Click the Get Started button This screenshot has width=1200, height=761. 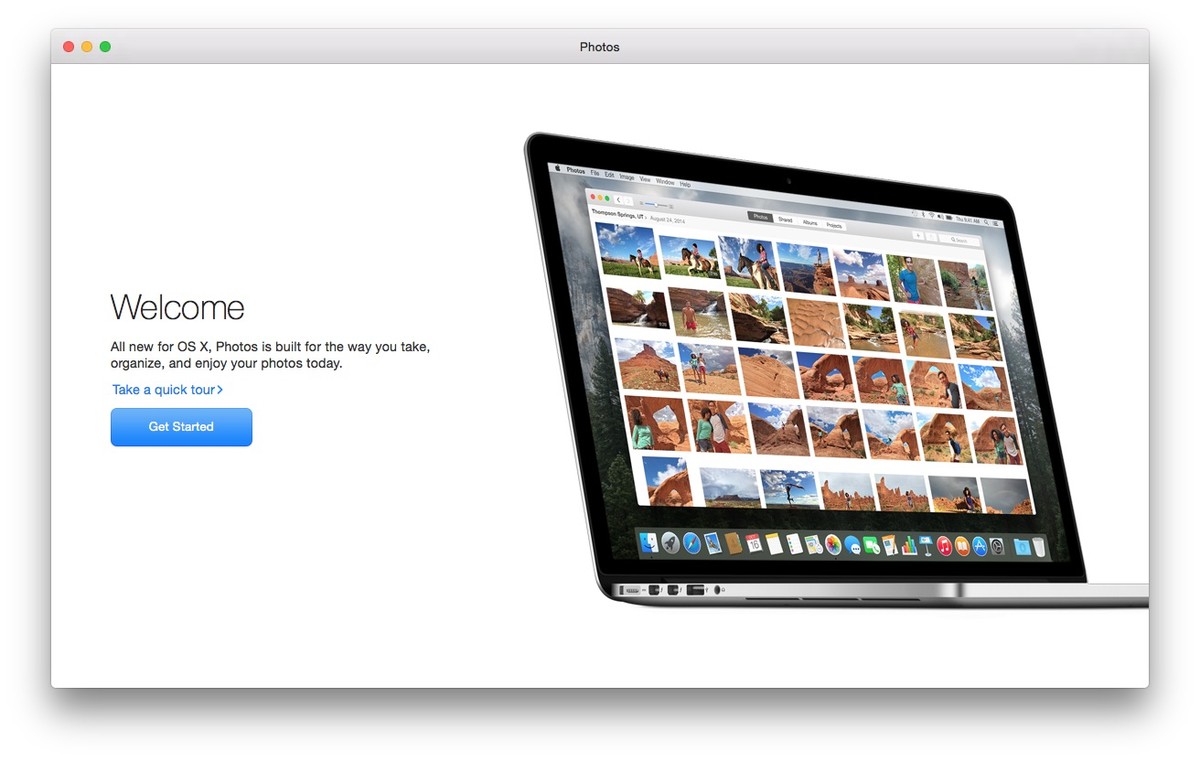coord(181,427)
